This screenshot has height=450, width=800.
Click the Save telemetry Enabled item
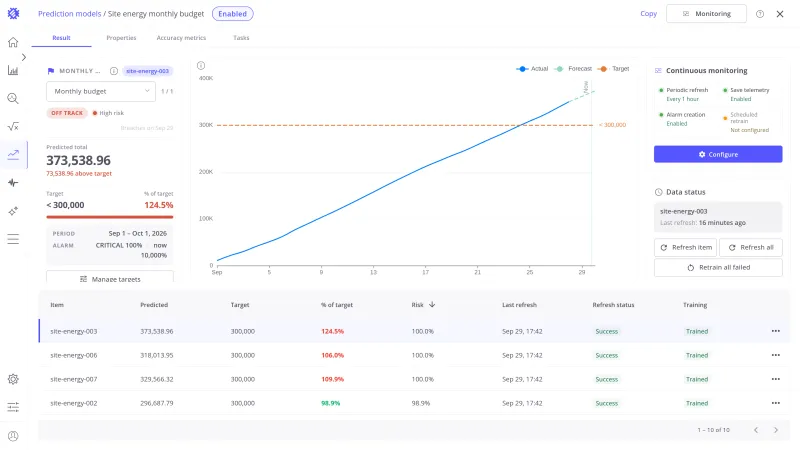click(x=746, y=94)
